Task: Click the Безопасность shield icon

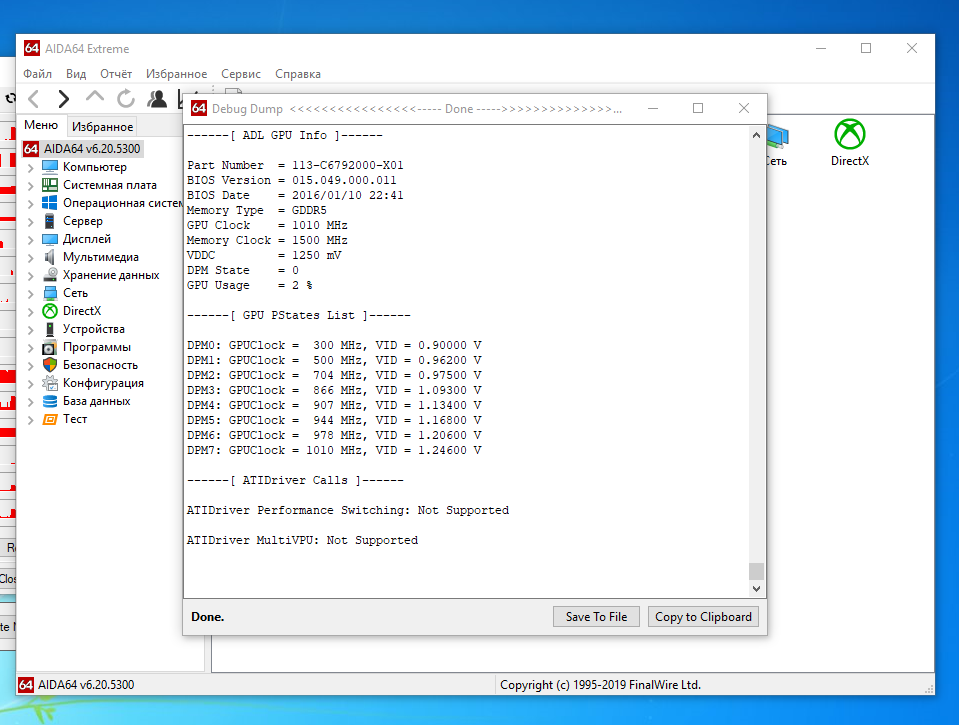Action: pos(50,365)
